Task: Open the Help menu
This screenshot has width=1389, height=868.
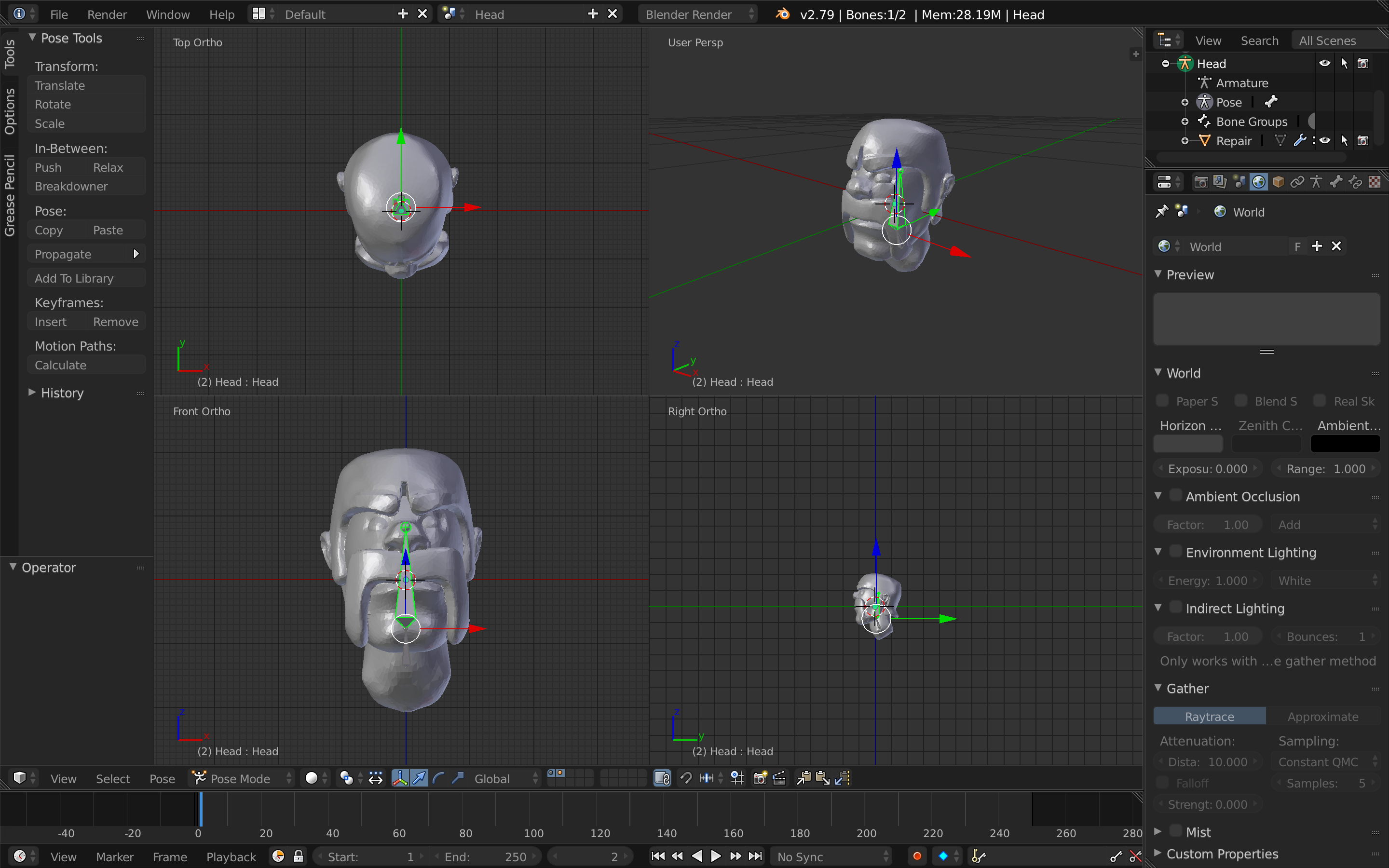Action: pyautogui.click(x=221, y=14)
